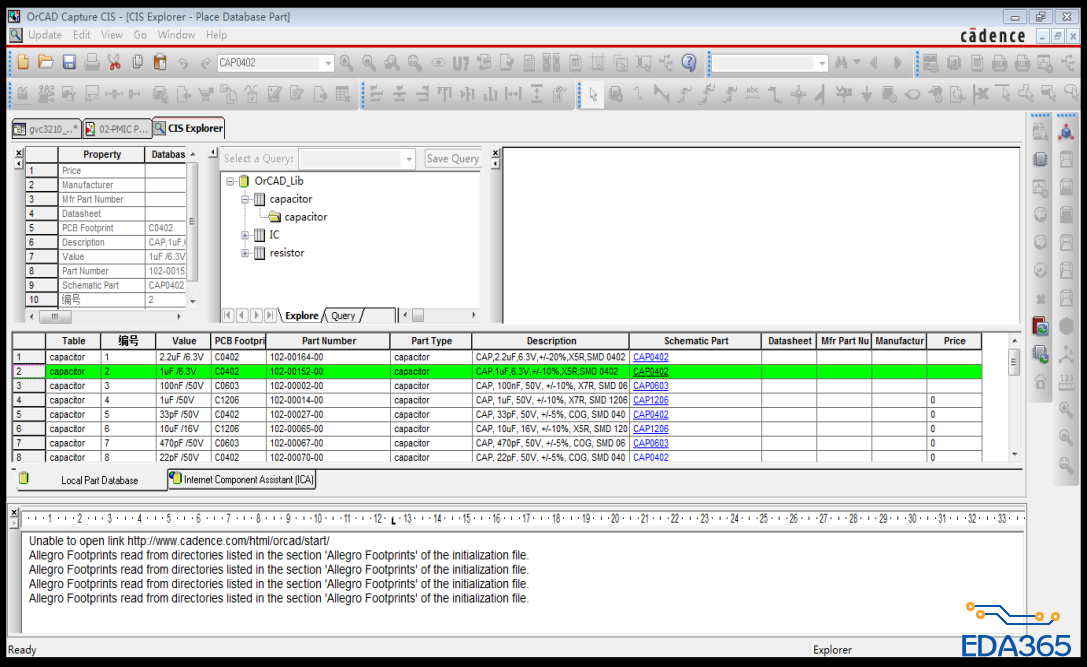Click the Cut scissors icon

114,63
